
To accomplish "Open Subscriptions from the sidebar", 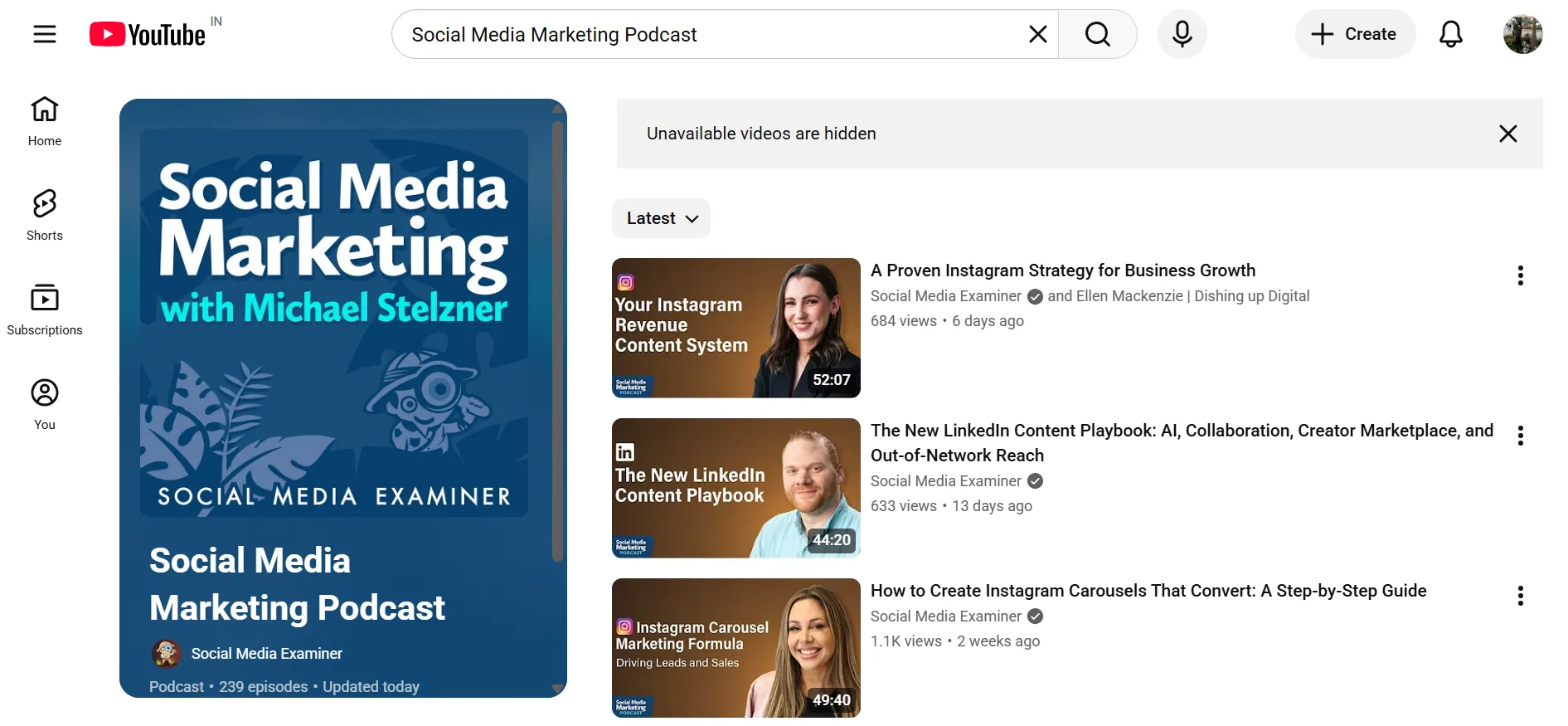I will click(45, 310).
